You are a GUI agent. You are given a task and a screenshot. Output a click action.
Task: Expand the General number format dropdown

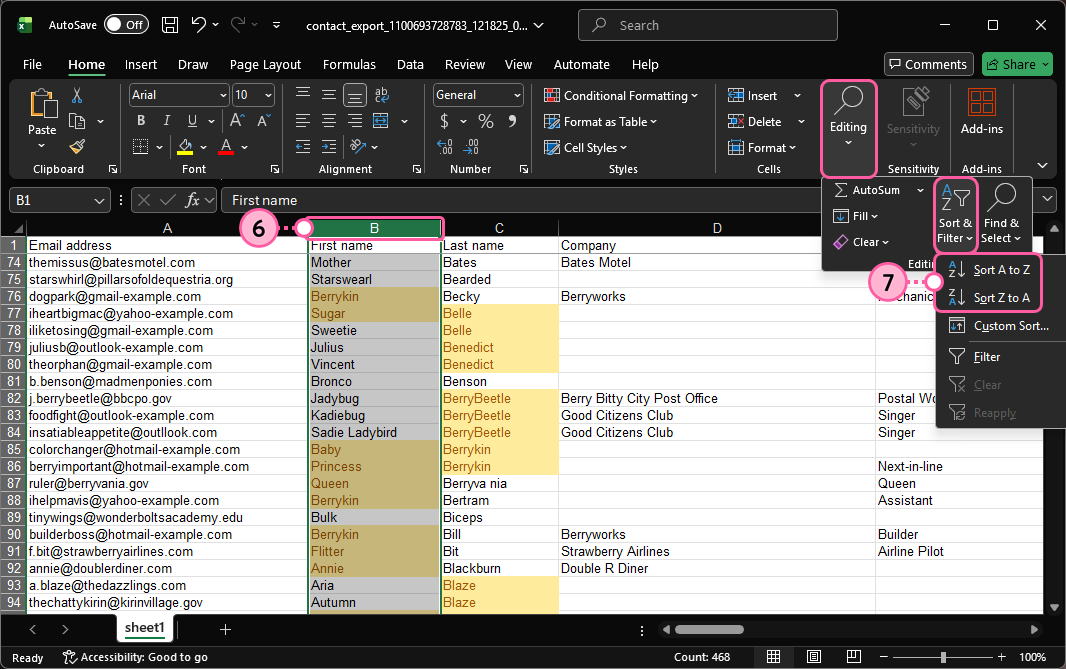point(517,95)
